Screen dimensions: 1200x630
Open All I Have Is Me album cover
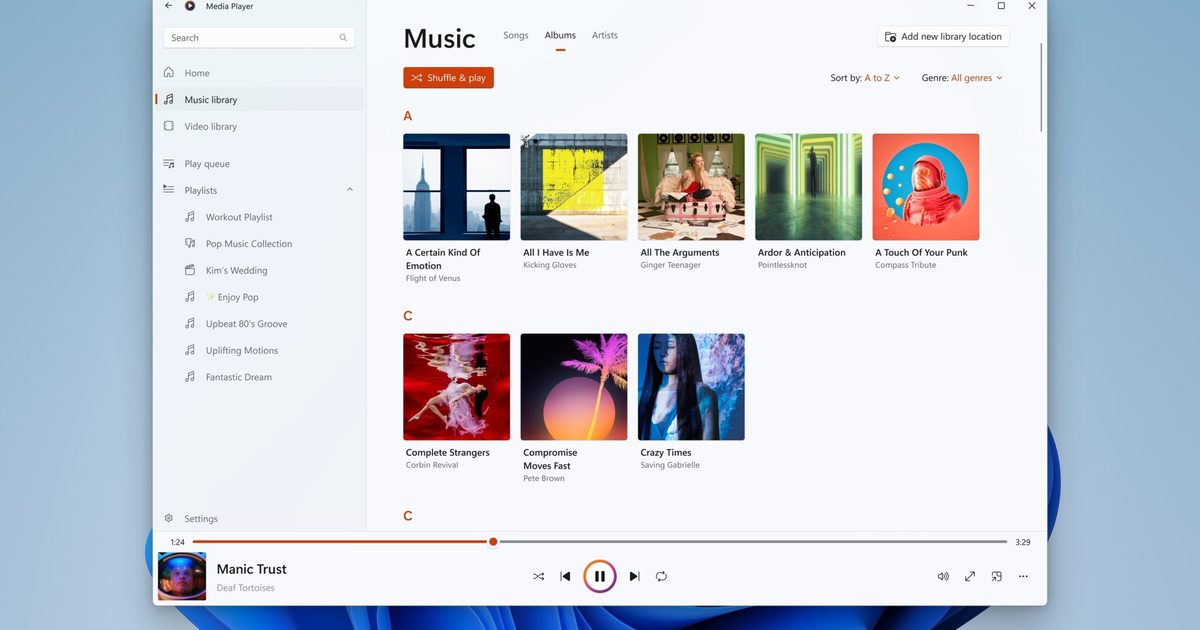coord(574,187)
